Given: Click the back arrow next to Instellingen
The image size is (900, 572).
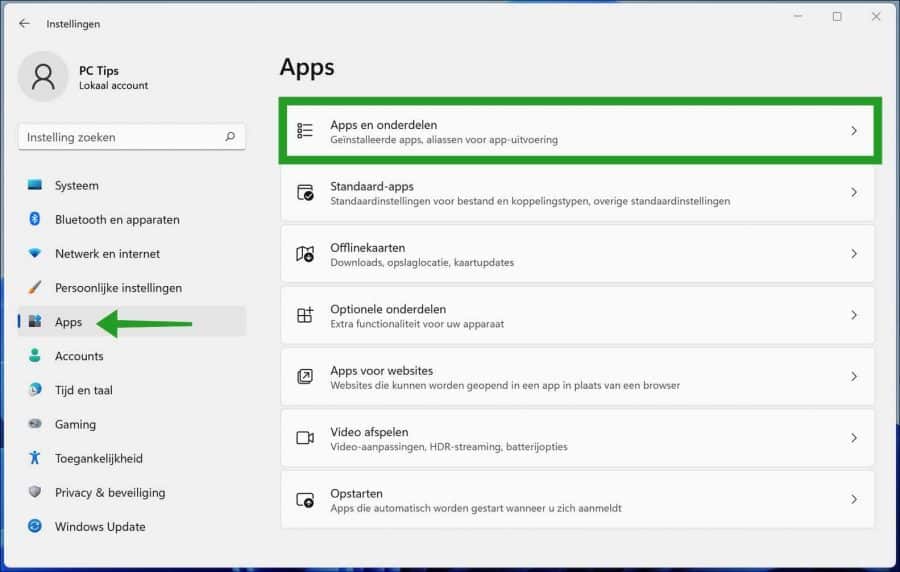Looking at the screenshot, I should tap(24, 23).
